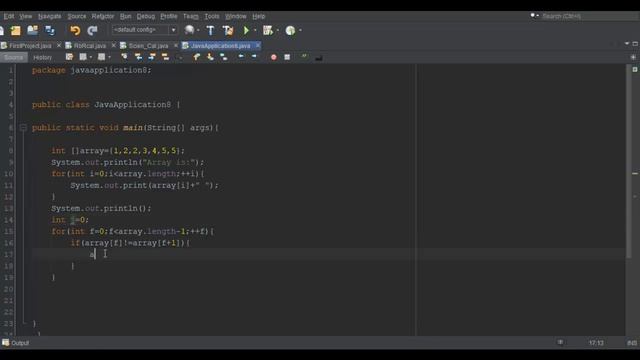Open the document list dropdown arrow
Screen dimensions: 640x360
click(x=627, y=44)
